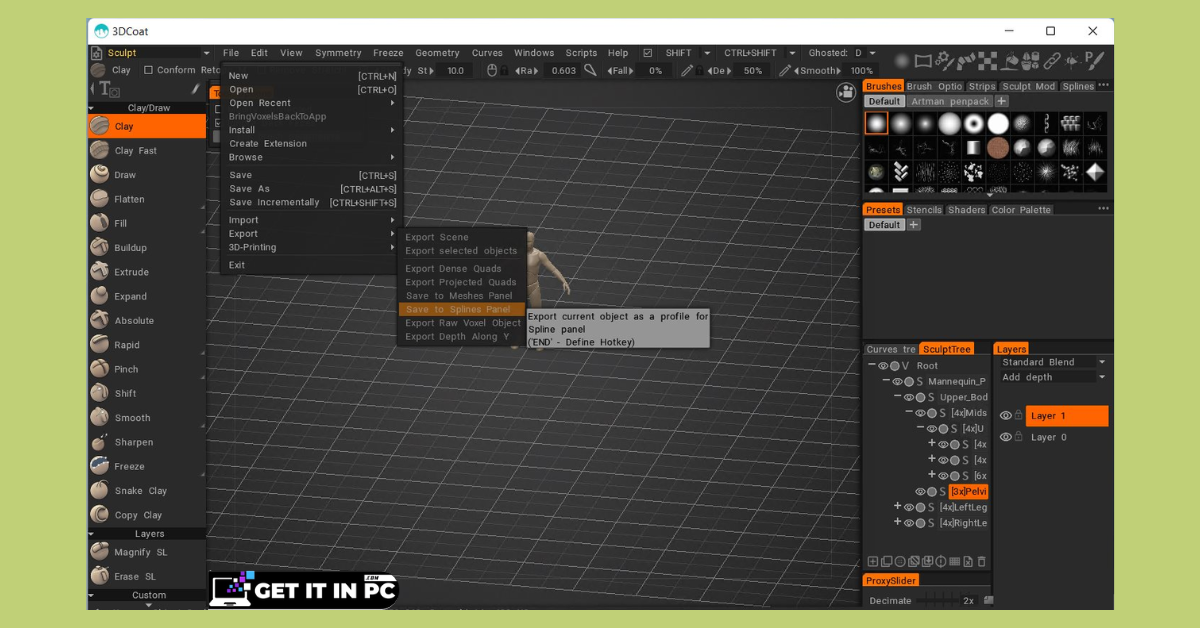
Task: Open the Standard Blend dropdown
Action: (1054, 362)
